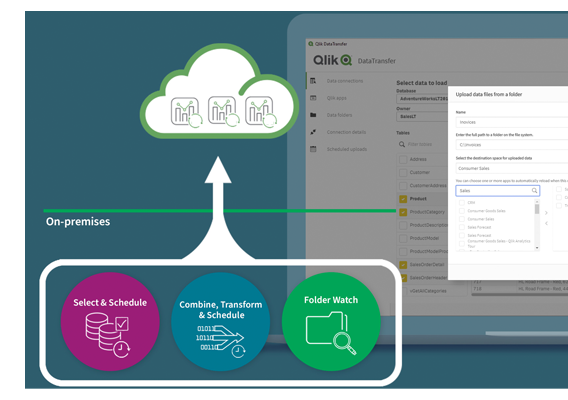Check the Customer table checkbox

403,172
